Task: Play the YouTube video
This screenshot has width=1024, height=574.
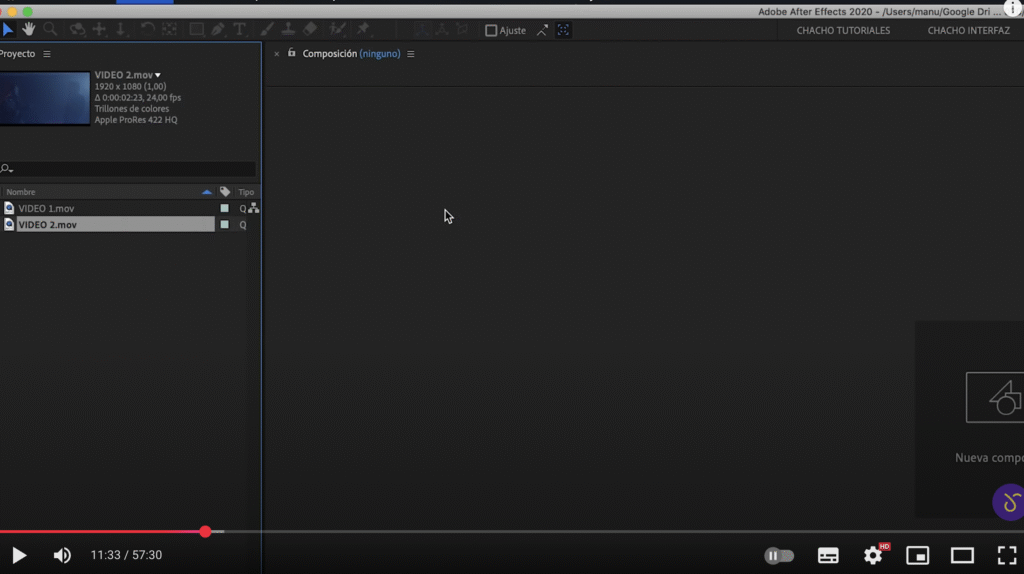Action: (19, 555)
